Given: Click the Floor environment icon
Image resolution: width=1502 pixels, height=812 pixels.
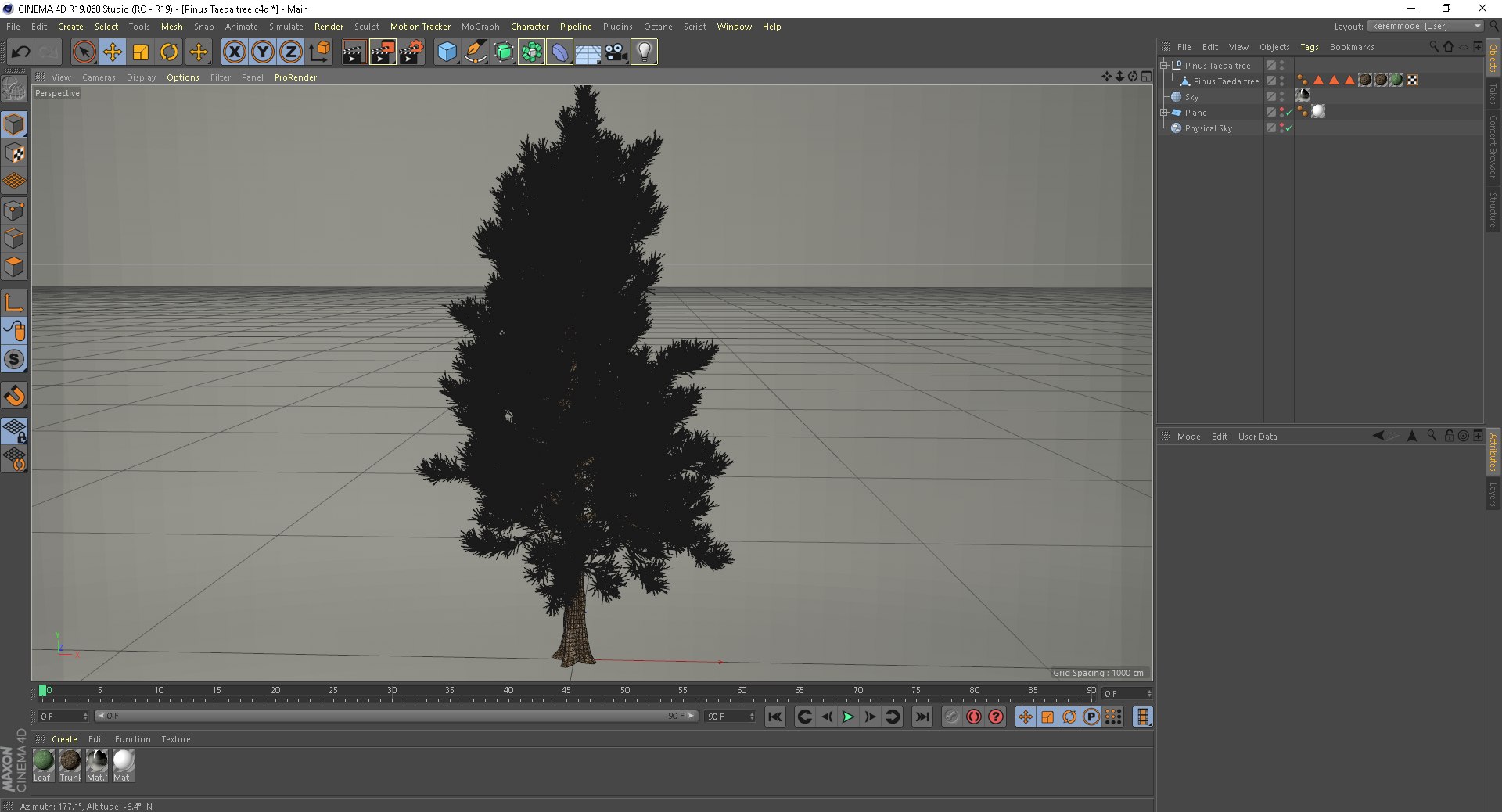Looking at the screenshot, I should [x=588, y=52].
